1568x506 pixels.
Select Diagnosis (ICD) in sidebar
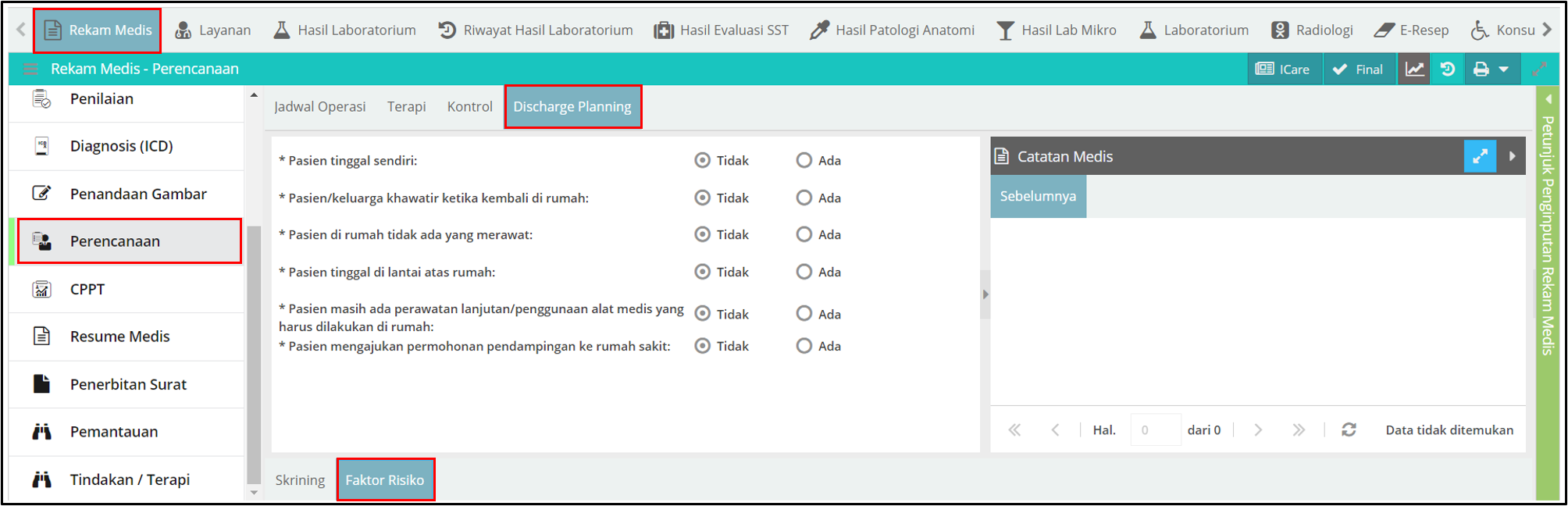127,147
